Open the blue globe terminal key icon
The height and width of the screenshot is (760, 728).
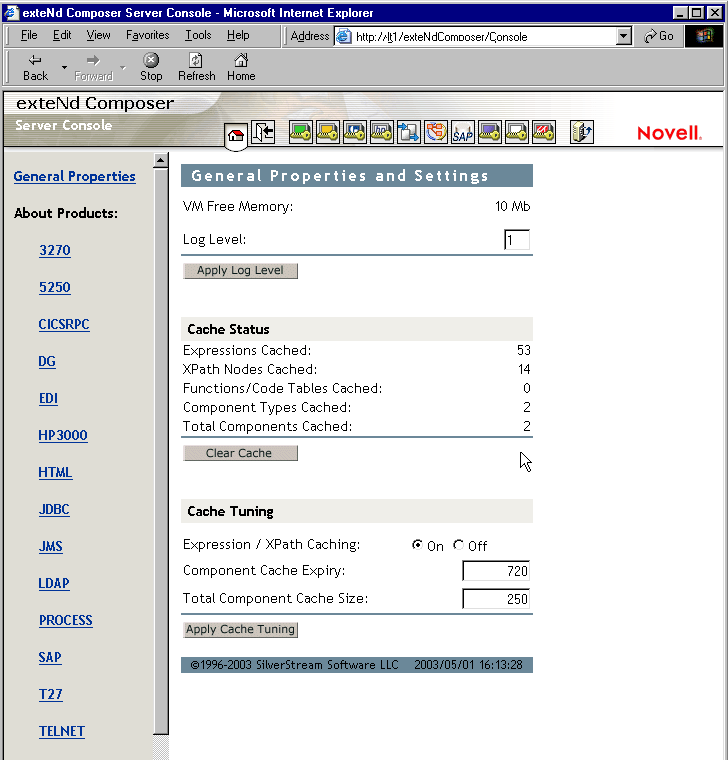tap(355, 132)
